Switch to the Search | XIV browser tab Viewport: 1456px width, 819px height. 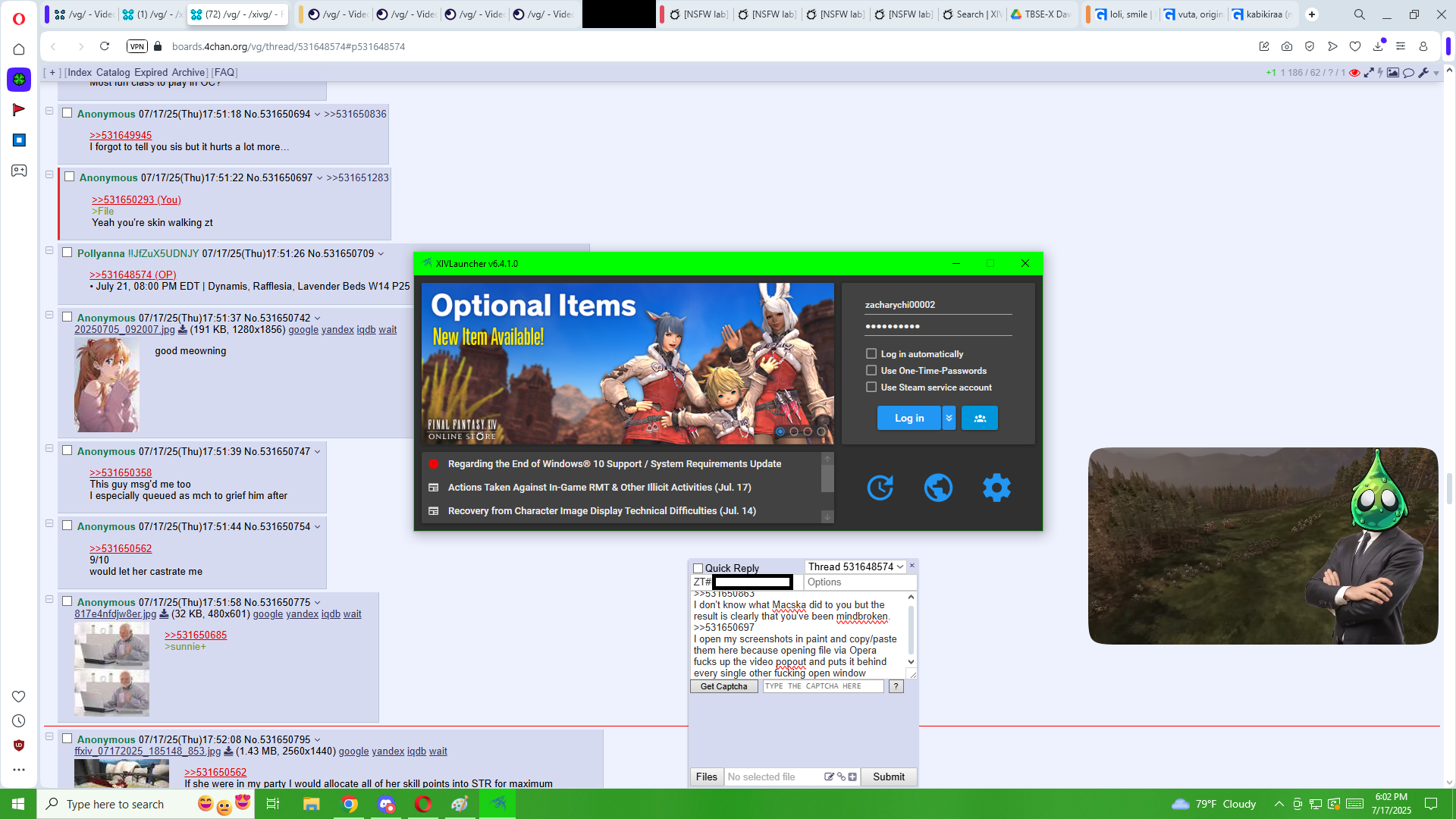(x=972, y=14)
